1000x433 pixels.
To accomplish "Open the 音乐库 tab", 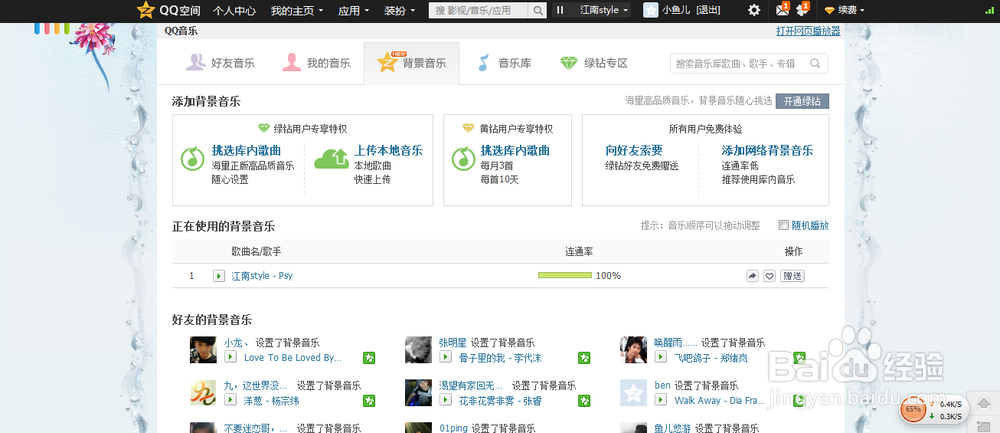I will coord(504,63).
